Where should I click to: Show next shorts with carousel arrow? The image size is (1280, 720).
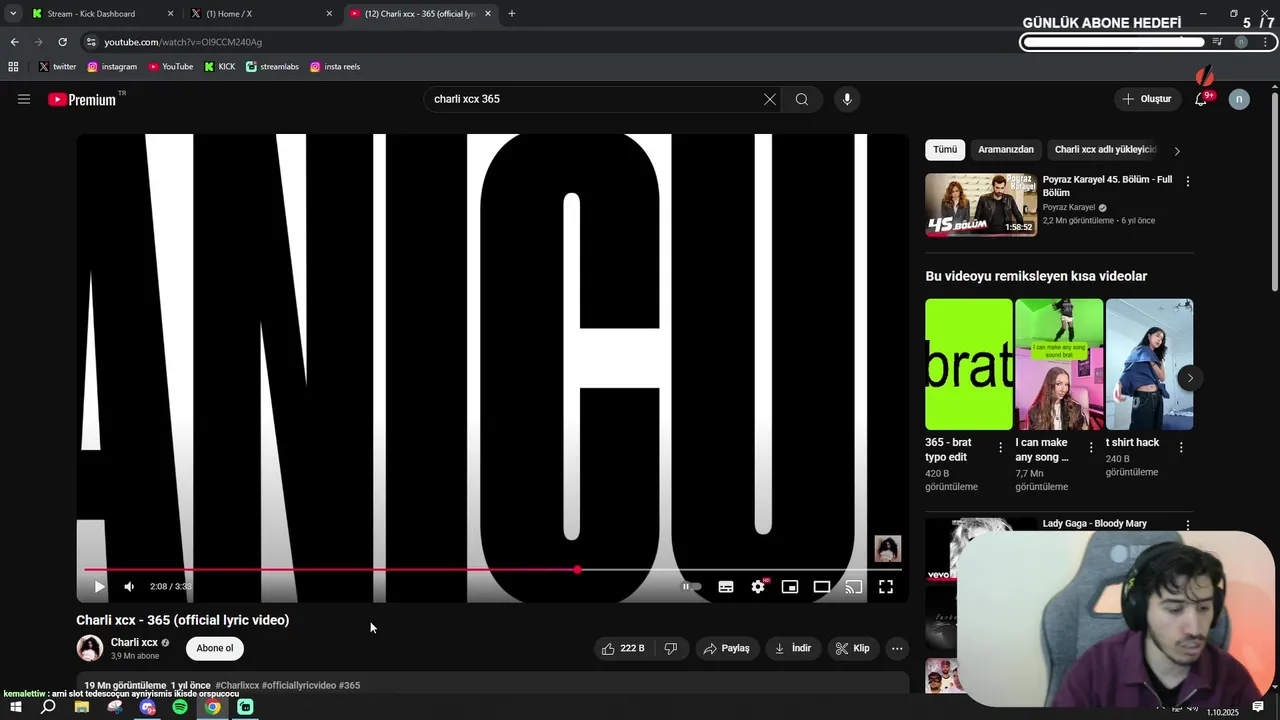[x=1189, y=377]
